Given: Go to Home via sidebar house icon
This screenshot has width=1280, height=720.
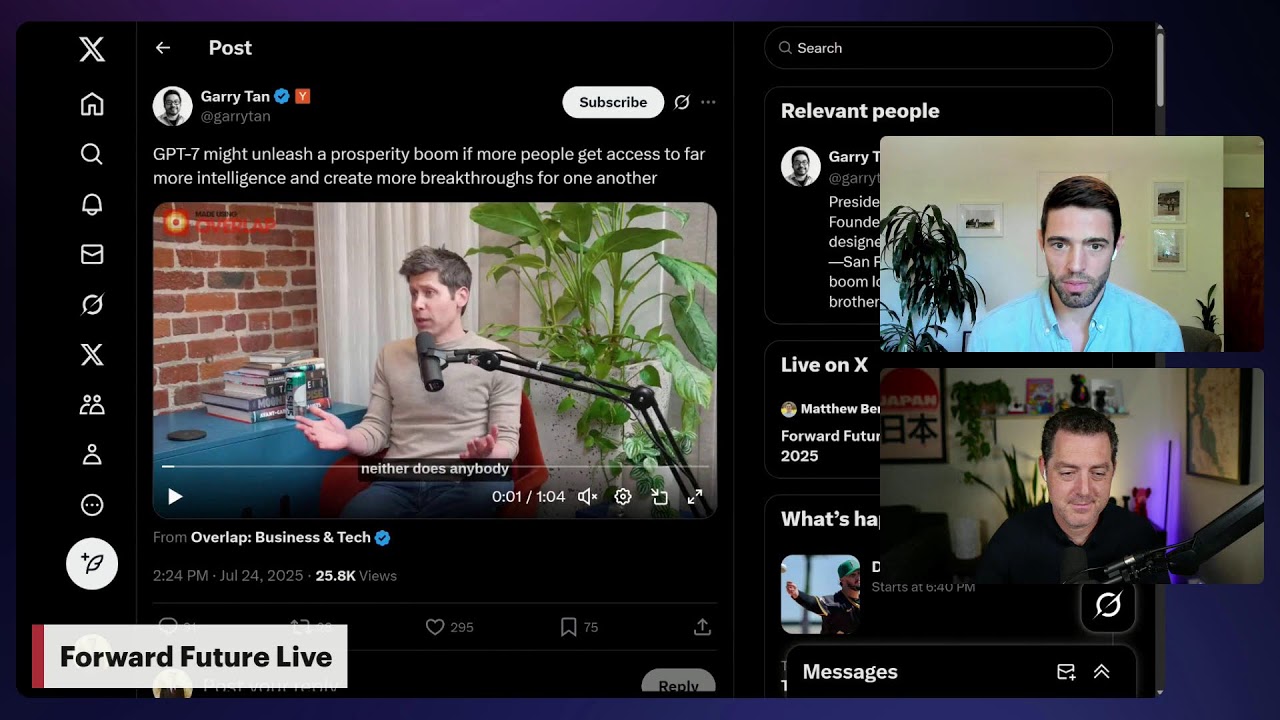Looking at the screenshot, I should click(x=92, y=104).
